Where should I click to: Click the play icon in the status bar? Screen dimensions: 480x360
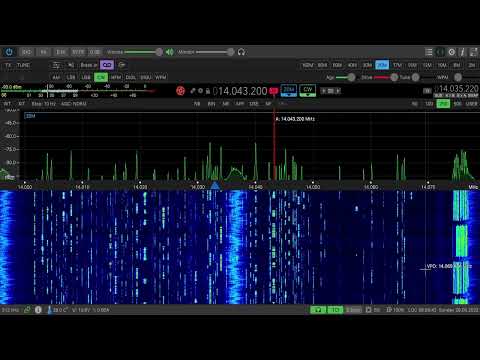pyautogui.click(x=368, y=310)
